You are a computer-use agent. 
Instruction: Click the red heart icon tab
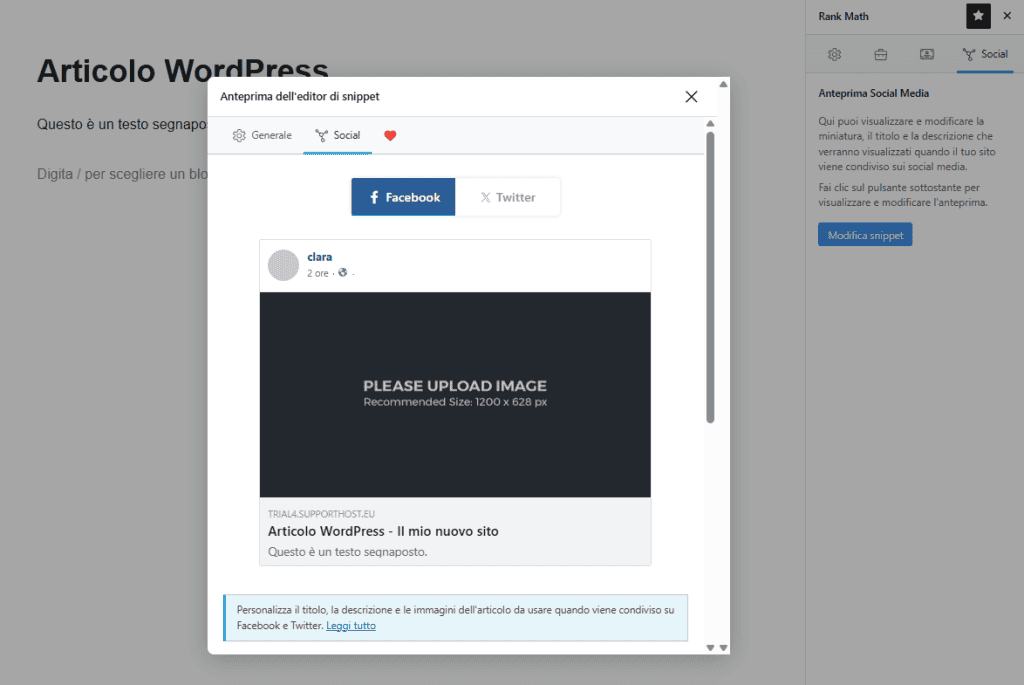(390, 135)
